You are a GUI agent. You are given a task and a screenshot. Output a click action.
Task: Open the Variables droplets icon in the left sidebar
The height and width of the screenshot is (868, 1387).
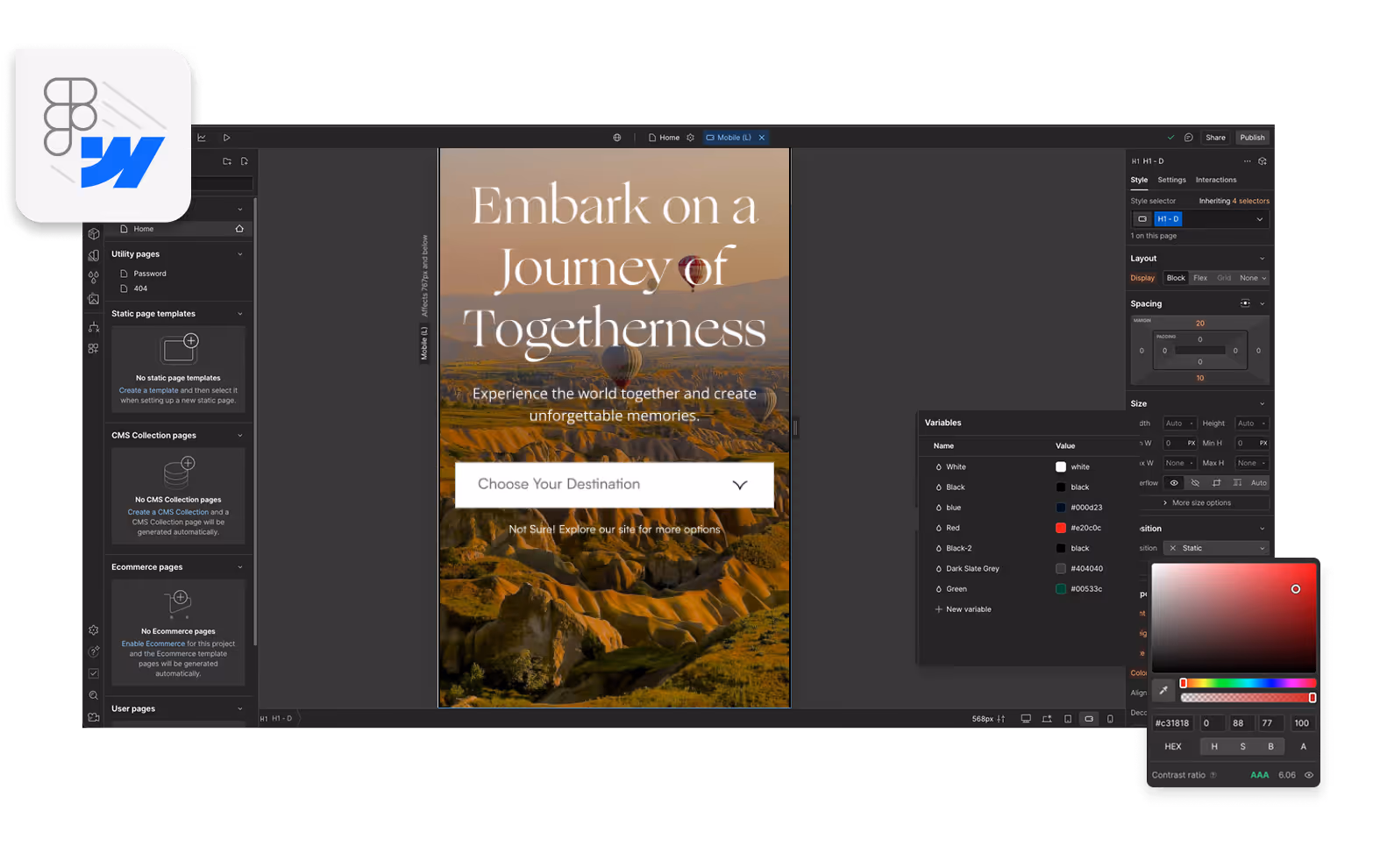[94, 277]
